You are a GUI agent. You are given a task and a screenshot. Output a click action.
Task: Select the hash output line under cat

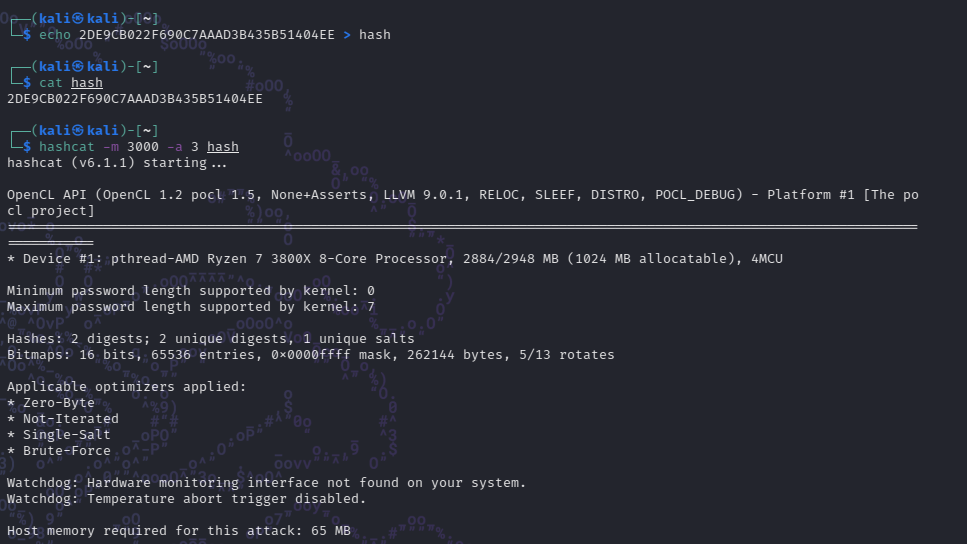(x=134, y=99)
